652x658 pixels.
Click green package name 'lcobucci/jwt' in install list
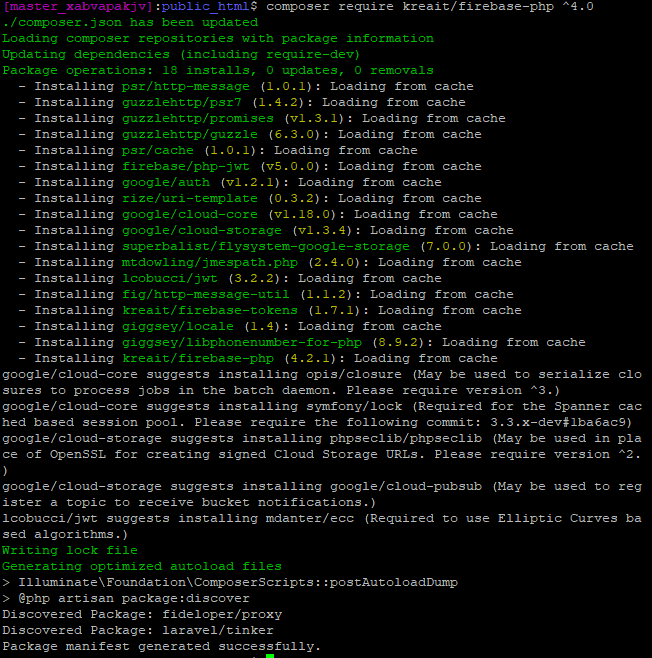pyautogui.click(x=170, y=278)
